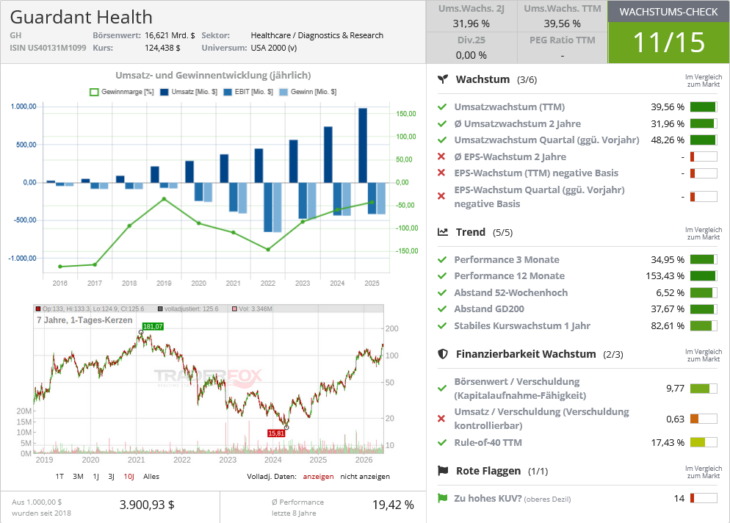
Task: Click the 15,81 low price marker
Action: pos(276,433)
